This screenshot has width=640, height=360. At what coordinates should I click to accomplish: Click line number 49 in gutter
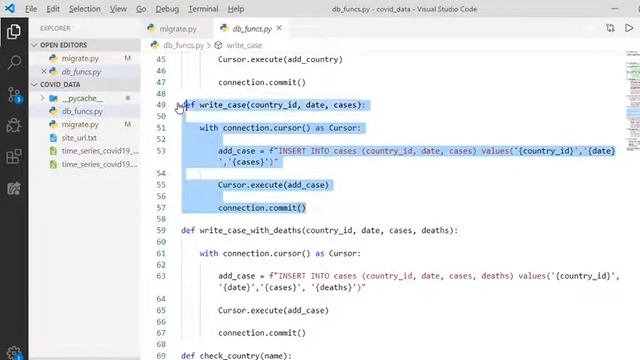161,105
